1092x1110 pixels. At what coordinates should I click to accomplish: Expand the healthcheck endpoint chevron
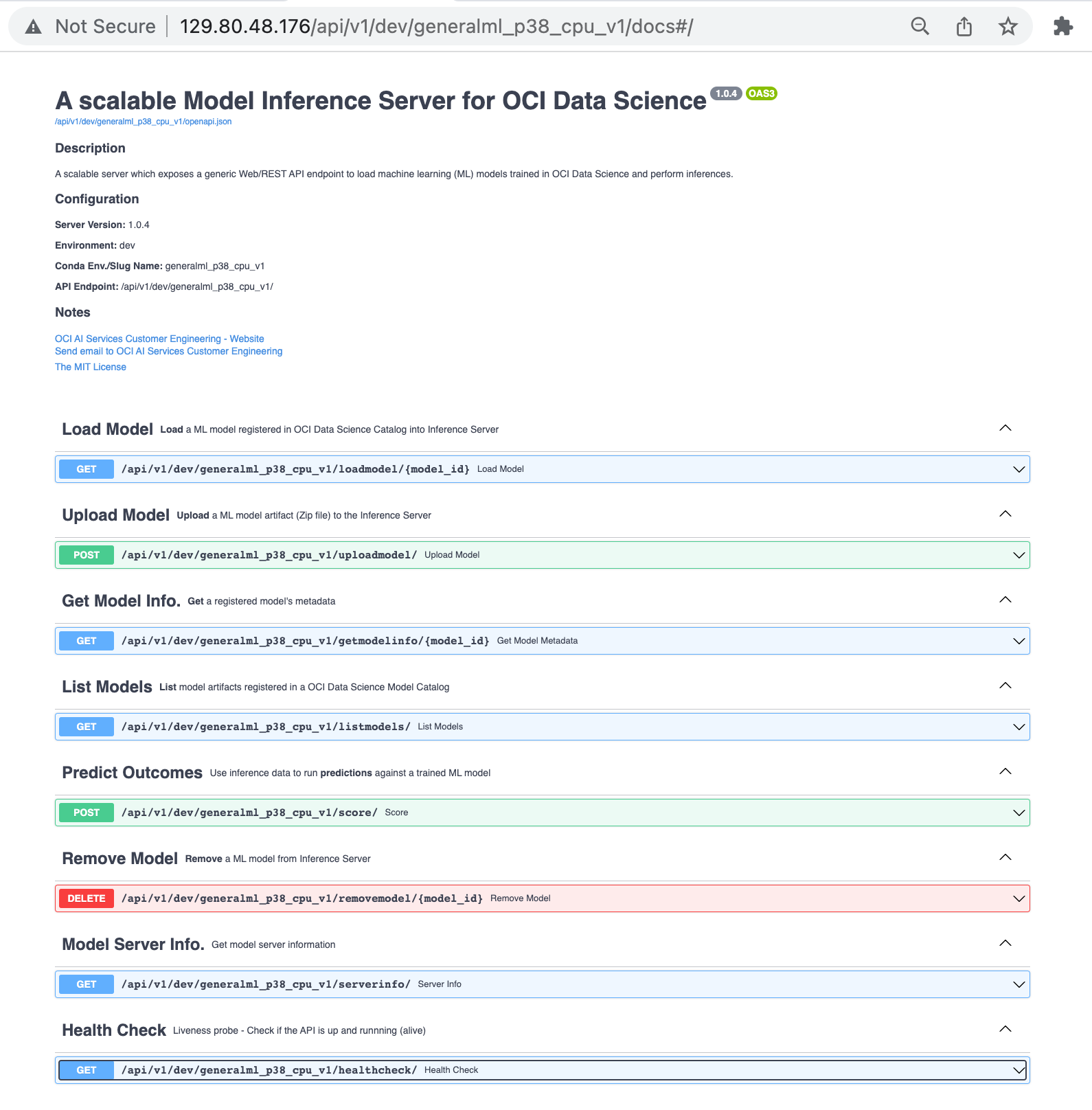click(1019, 1070)
